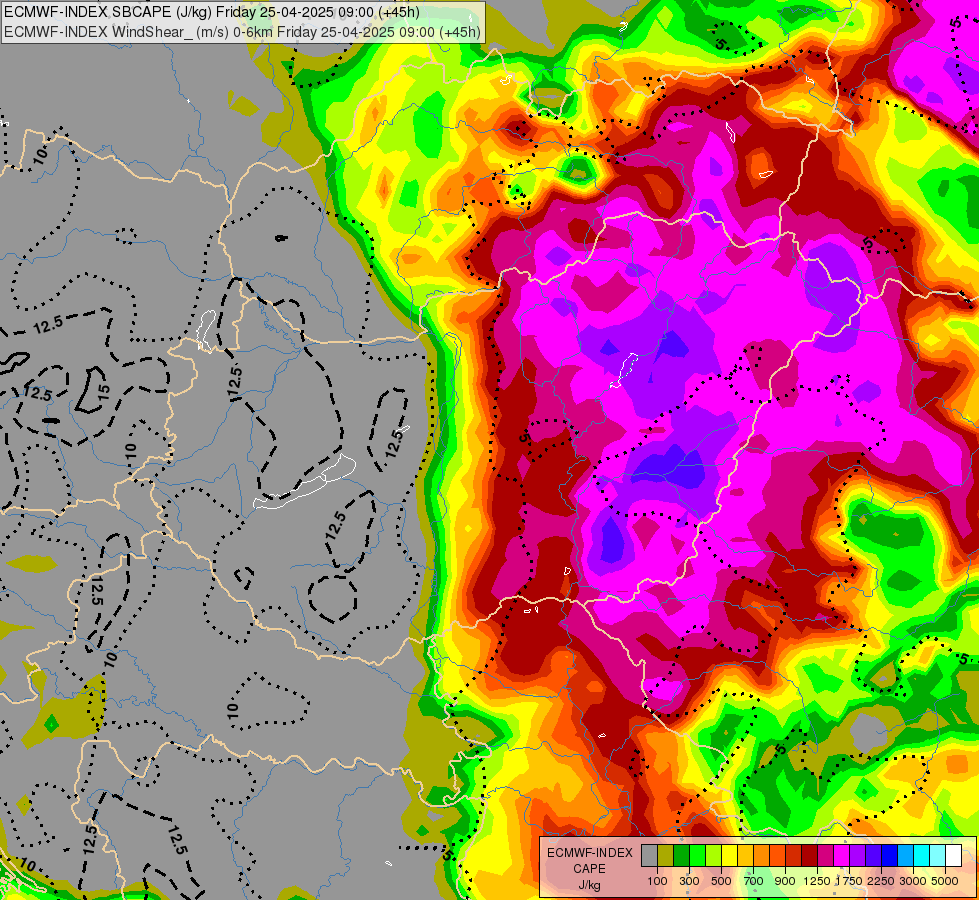
Task: Click the olive CAPE legend swatch
Action: click(x=666, y=856)
